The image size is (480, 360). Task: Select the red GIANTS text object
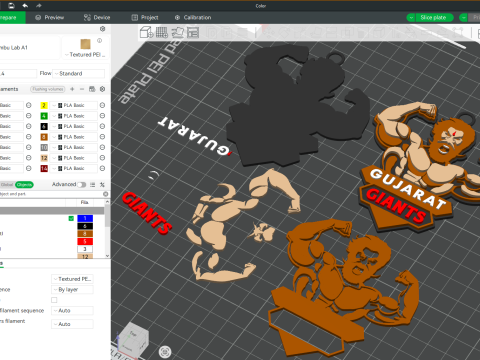click(x=147, y=213)
